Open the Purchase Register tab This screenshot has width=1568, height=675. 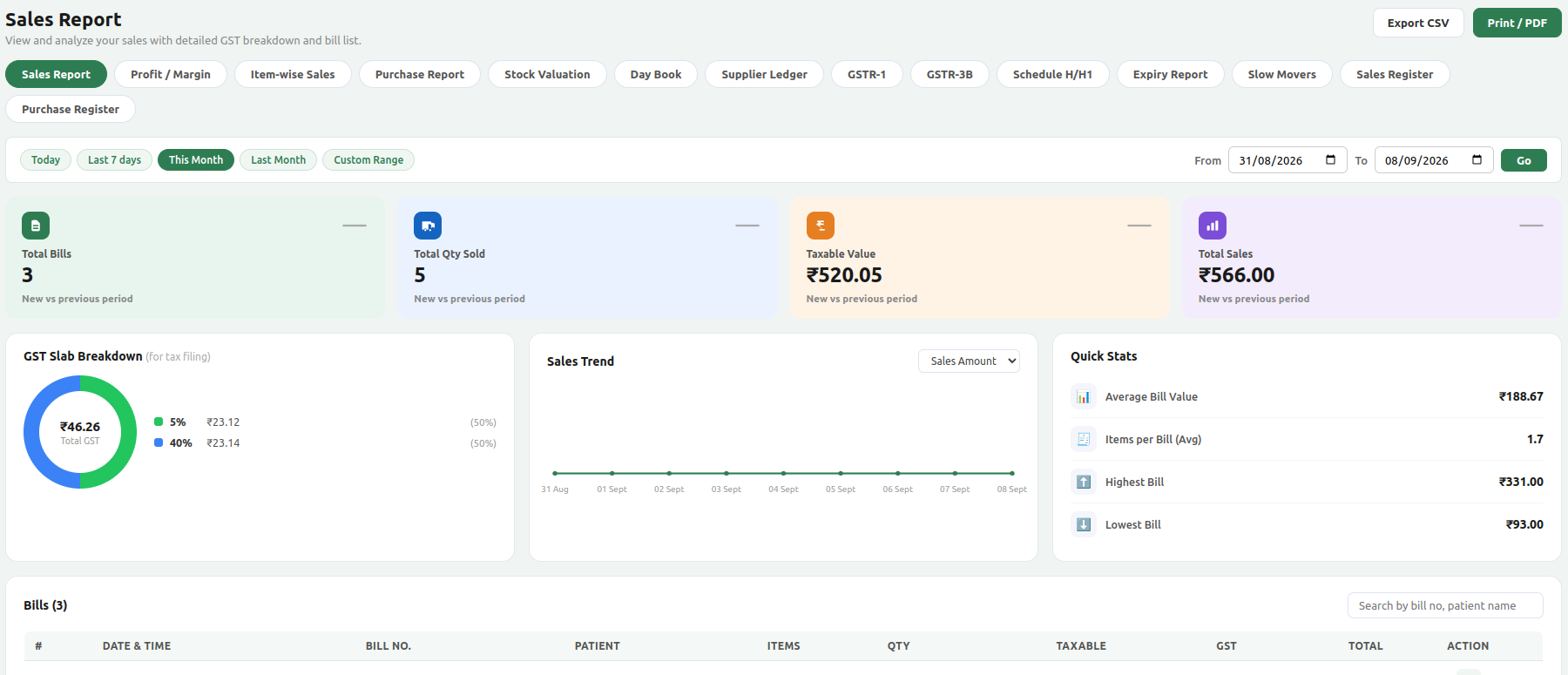click(x=71, y=110)
